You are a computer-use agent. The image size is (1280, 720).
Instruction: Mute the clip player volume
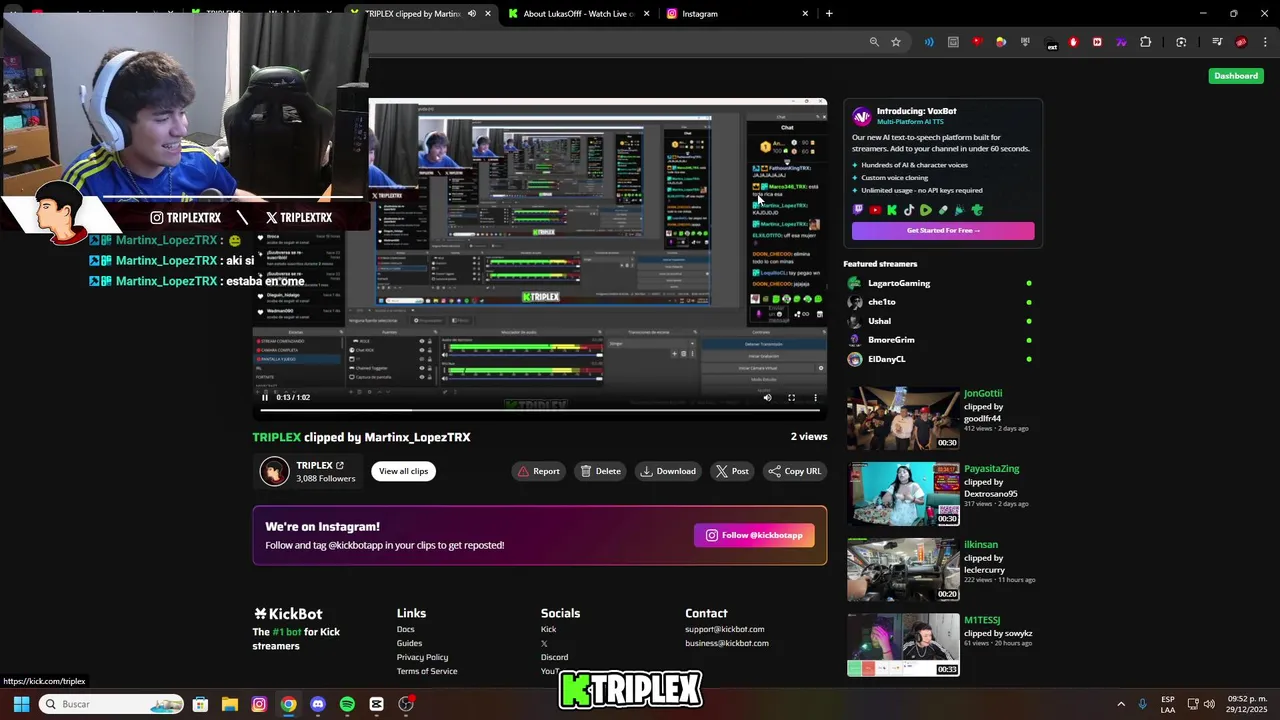point(767,397)
